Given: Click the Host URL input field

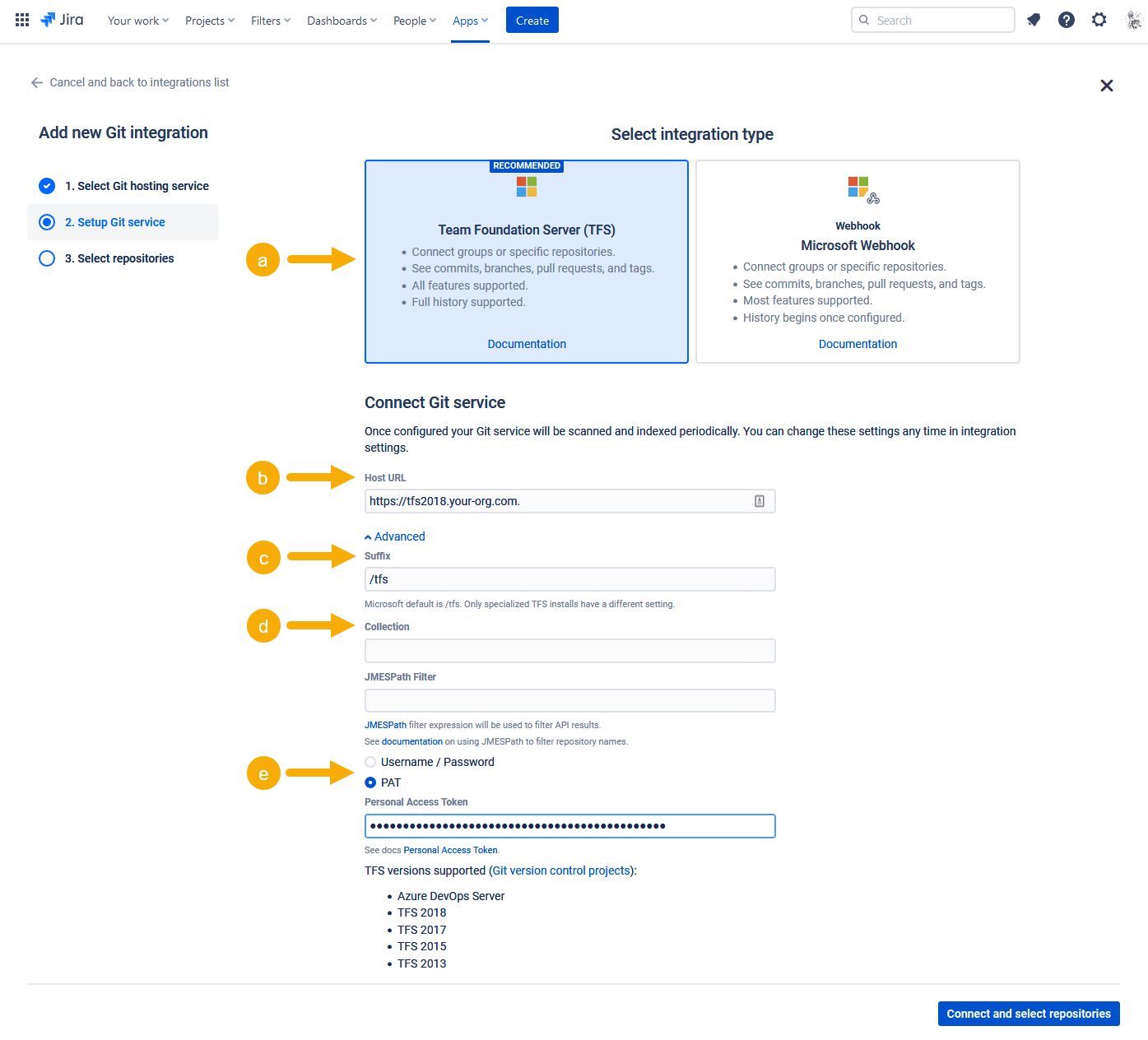Looking at the screenshot, I should tap(569, 501).
